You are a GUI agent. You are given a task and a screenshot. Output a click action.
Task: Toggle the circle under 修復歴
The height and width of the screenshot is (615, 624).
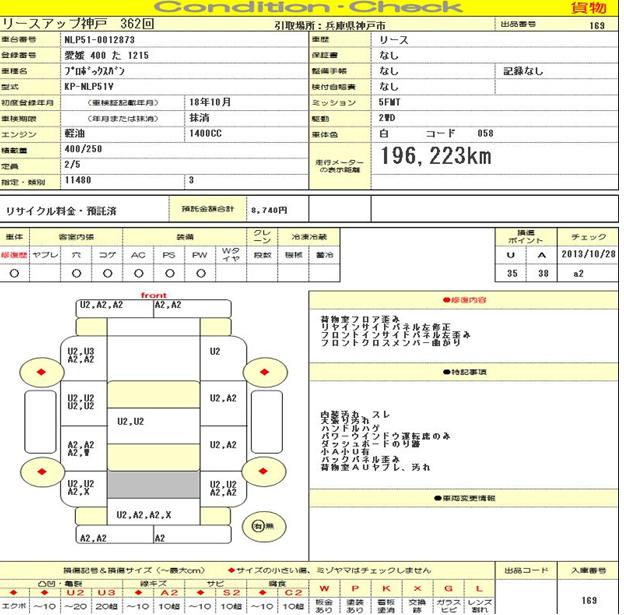coord(14,271)
